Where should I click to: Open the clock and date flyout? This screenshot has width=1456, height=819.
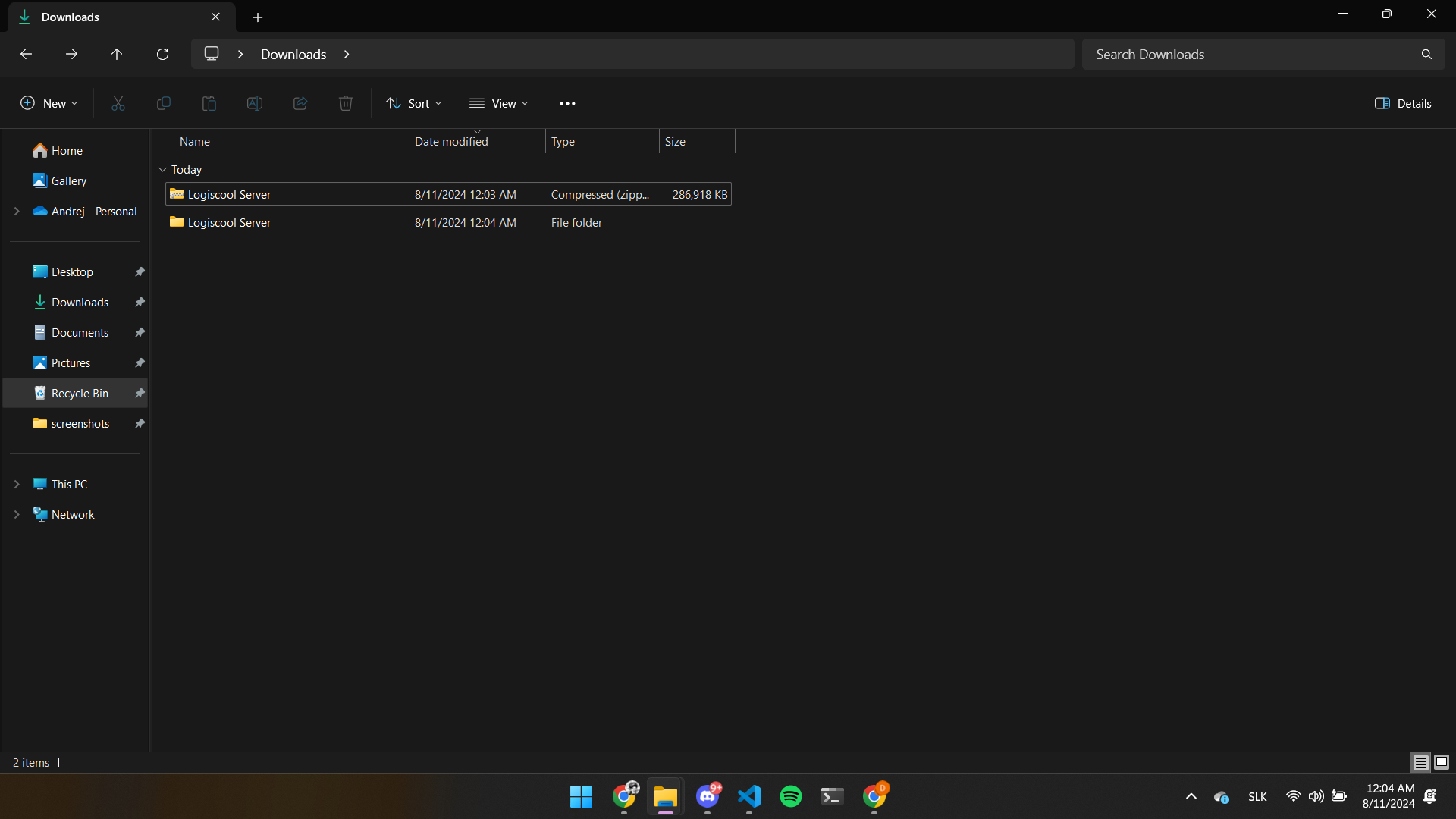pos(1389,796)
